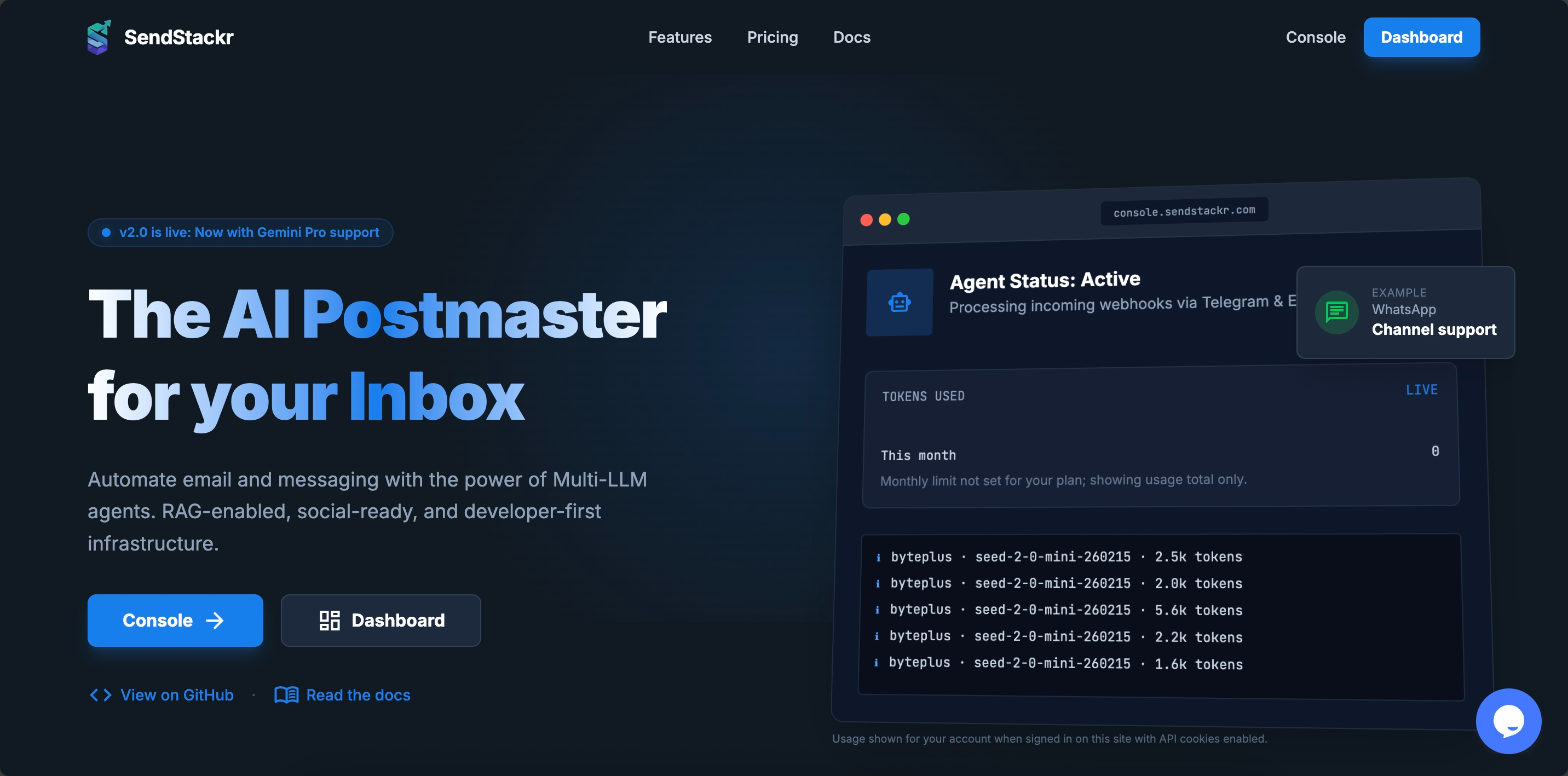
Task: Click the SendStackr logo icon
Action: (x=99, y=37)
